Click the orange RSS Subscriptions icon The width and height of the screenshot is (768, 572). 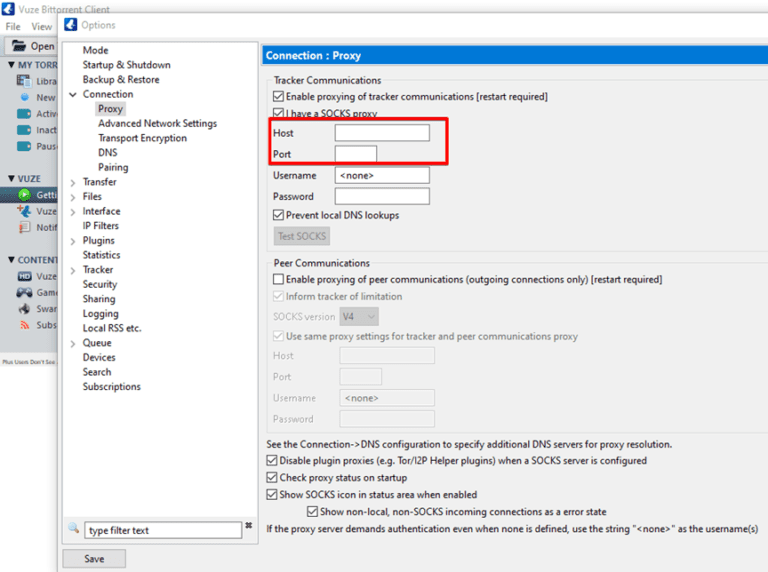(25, 324)
